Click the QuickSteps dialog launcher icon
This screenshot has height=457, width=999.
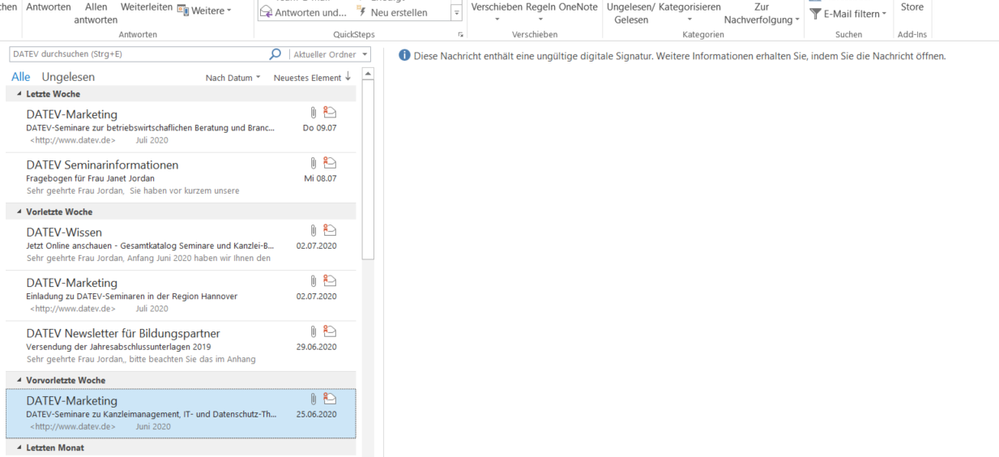(459, 34)
